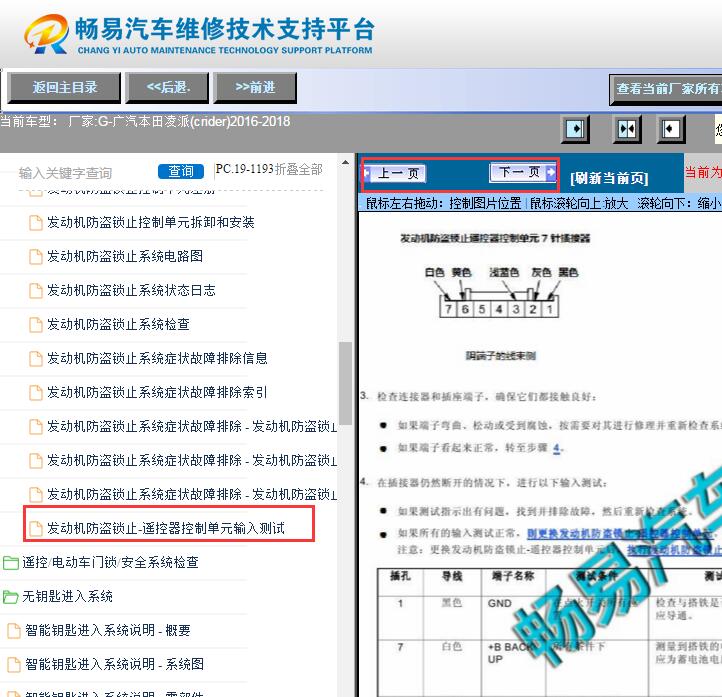
Task: Open 发动机防盗锁止系统症状故障排除索引
Action: (x=157, y=393)
